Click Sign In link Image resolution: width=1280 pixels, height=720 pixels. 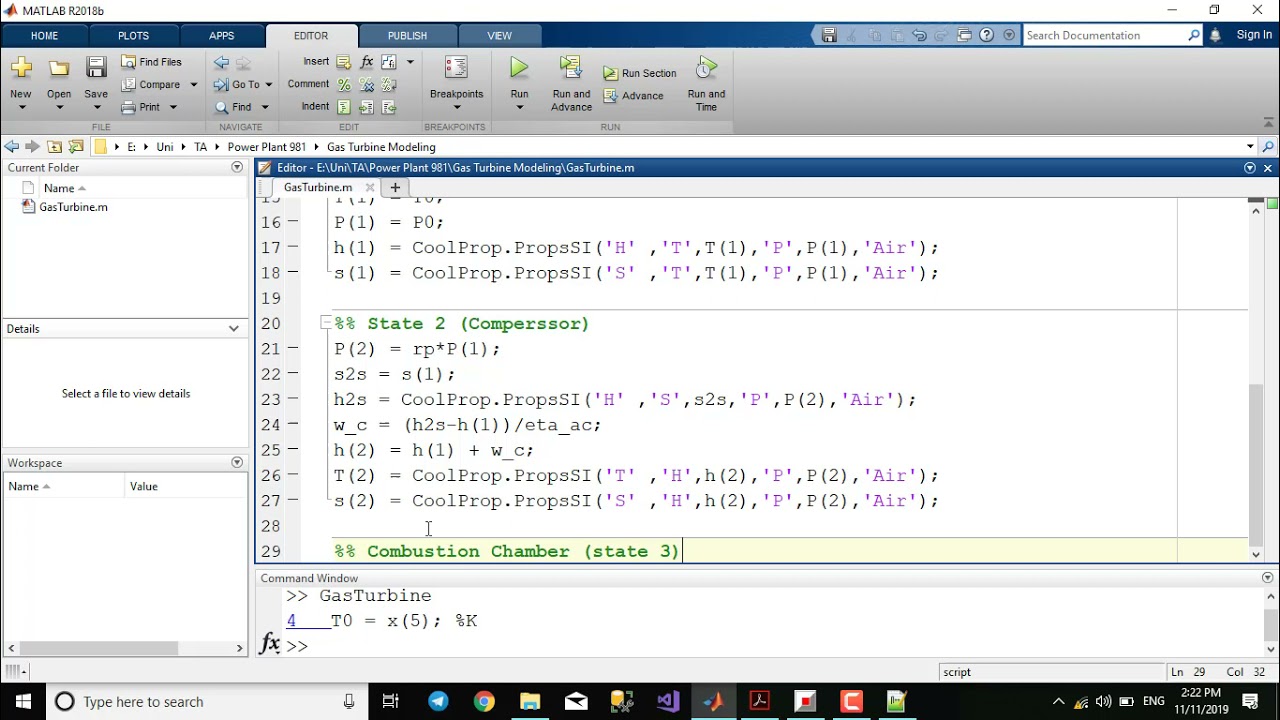pos(1254,35)
